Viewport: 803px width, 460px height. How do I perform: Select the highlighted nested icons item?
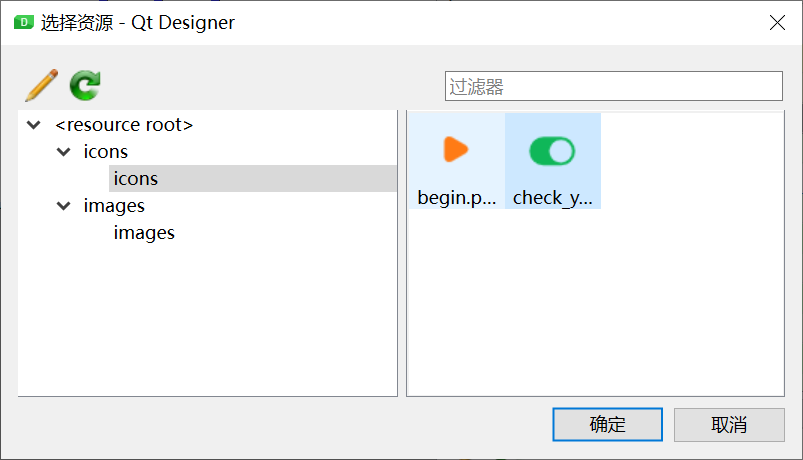point(136,179)
